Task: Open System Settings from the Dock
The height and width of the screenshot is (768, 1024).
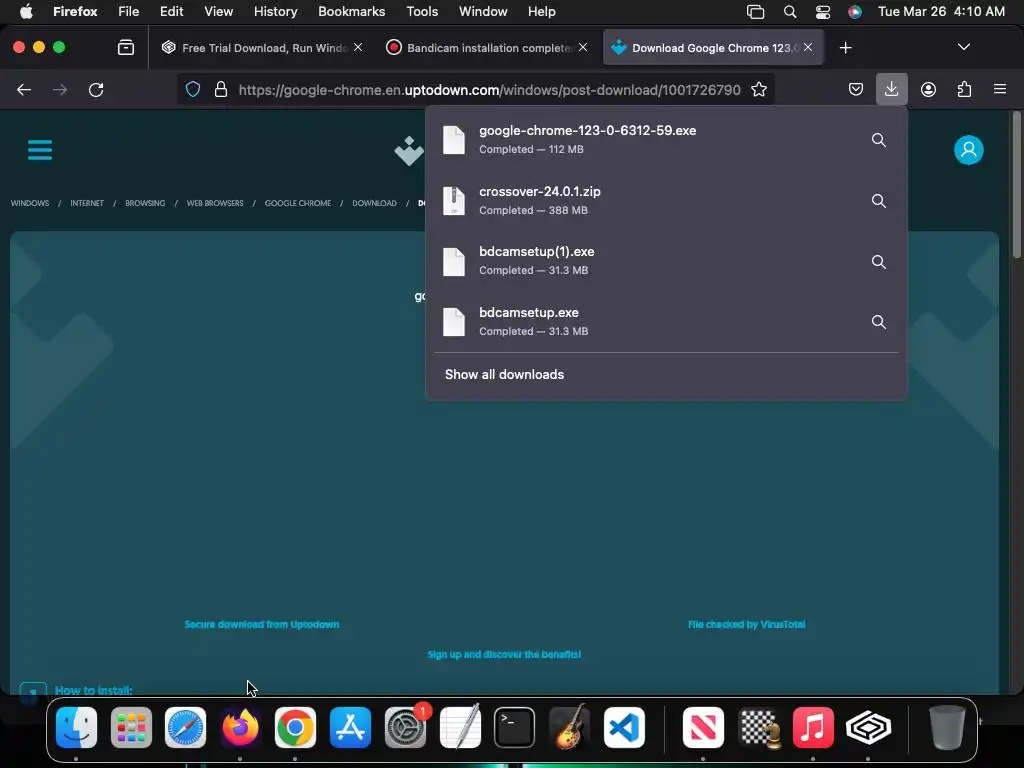Action: click(x=405, y=728)
